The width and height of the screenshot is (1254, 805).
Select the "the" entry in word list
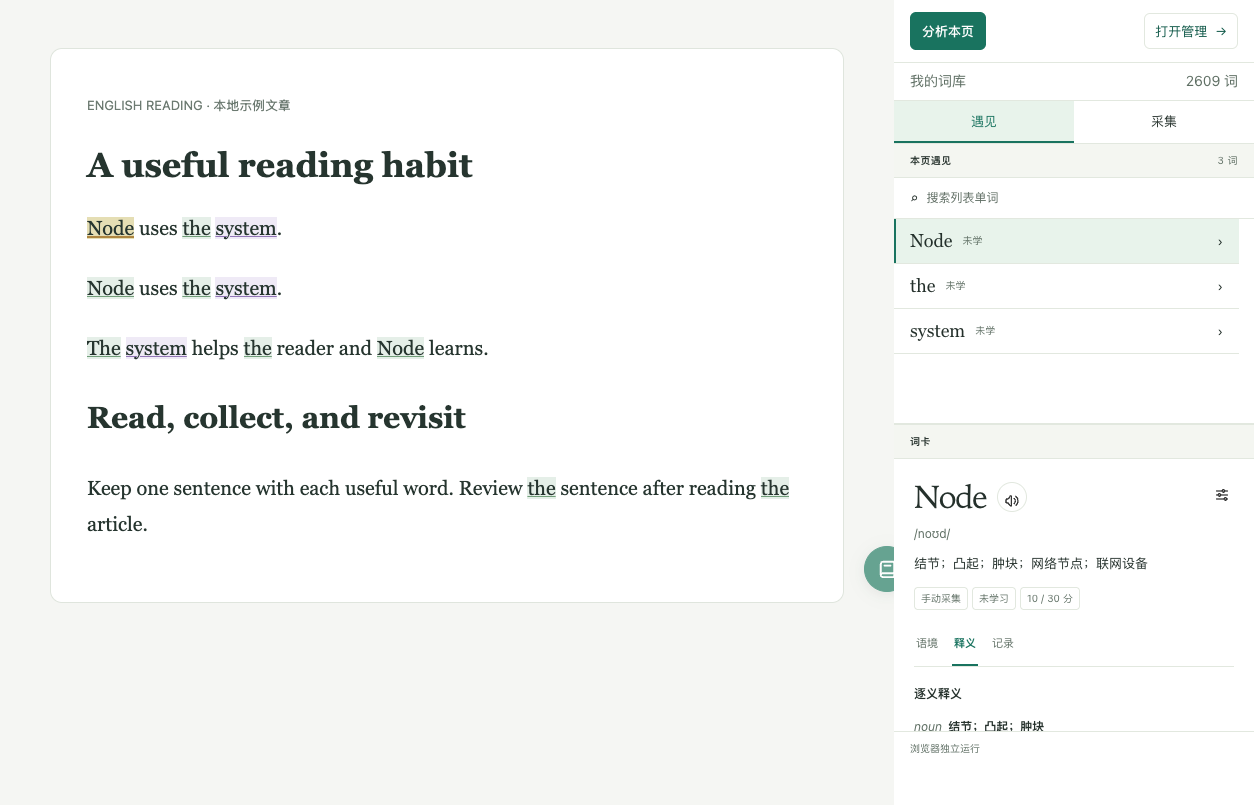tap(1066, 286)
